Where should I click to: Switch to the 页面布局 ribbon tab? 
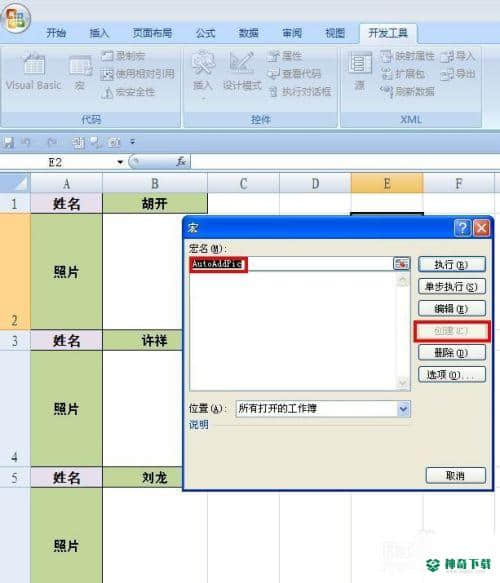[152, 33]
